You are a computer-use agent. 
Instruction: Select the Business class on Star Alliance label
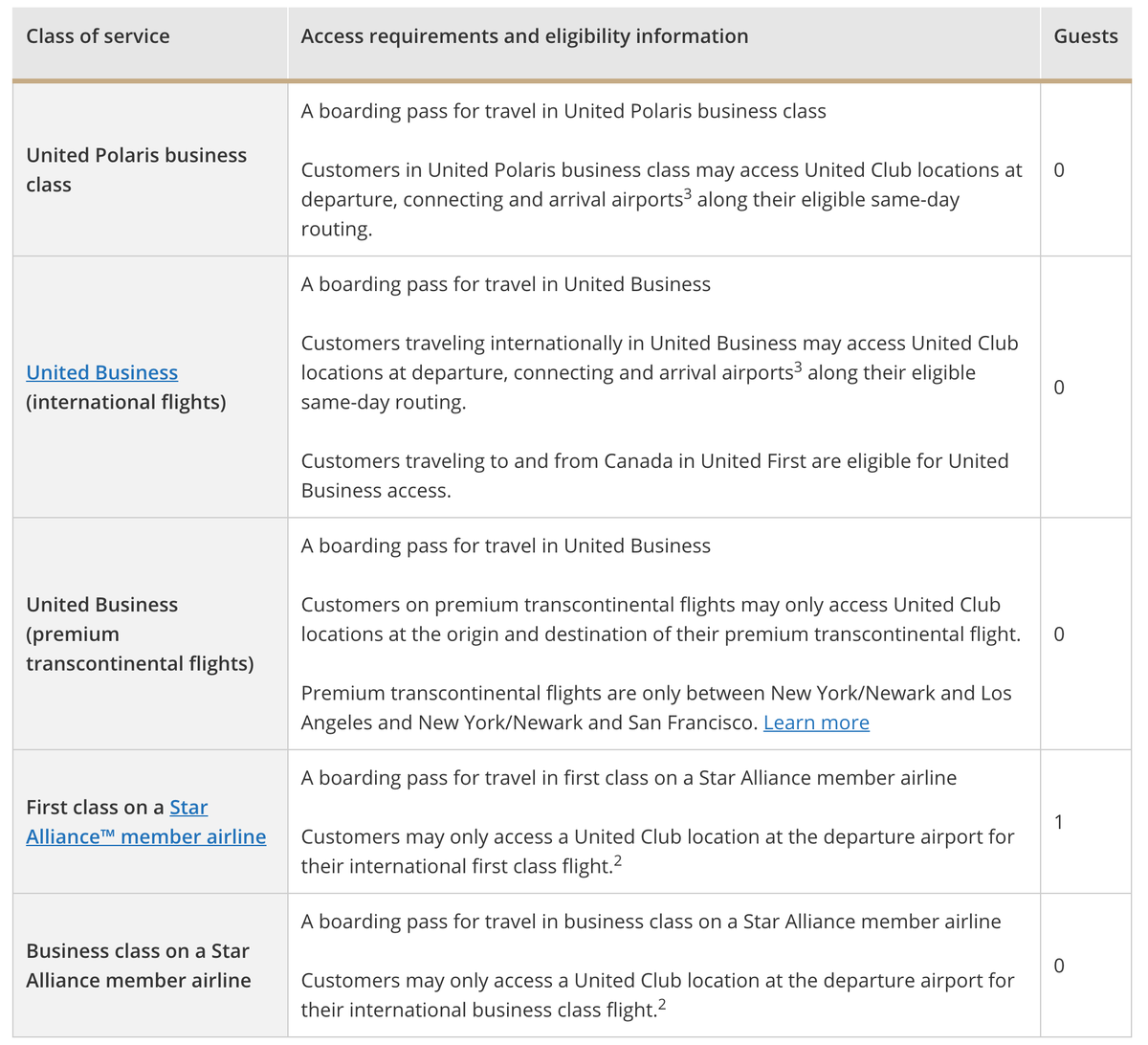coord(138,965)
